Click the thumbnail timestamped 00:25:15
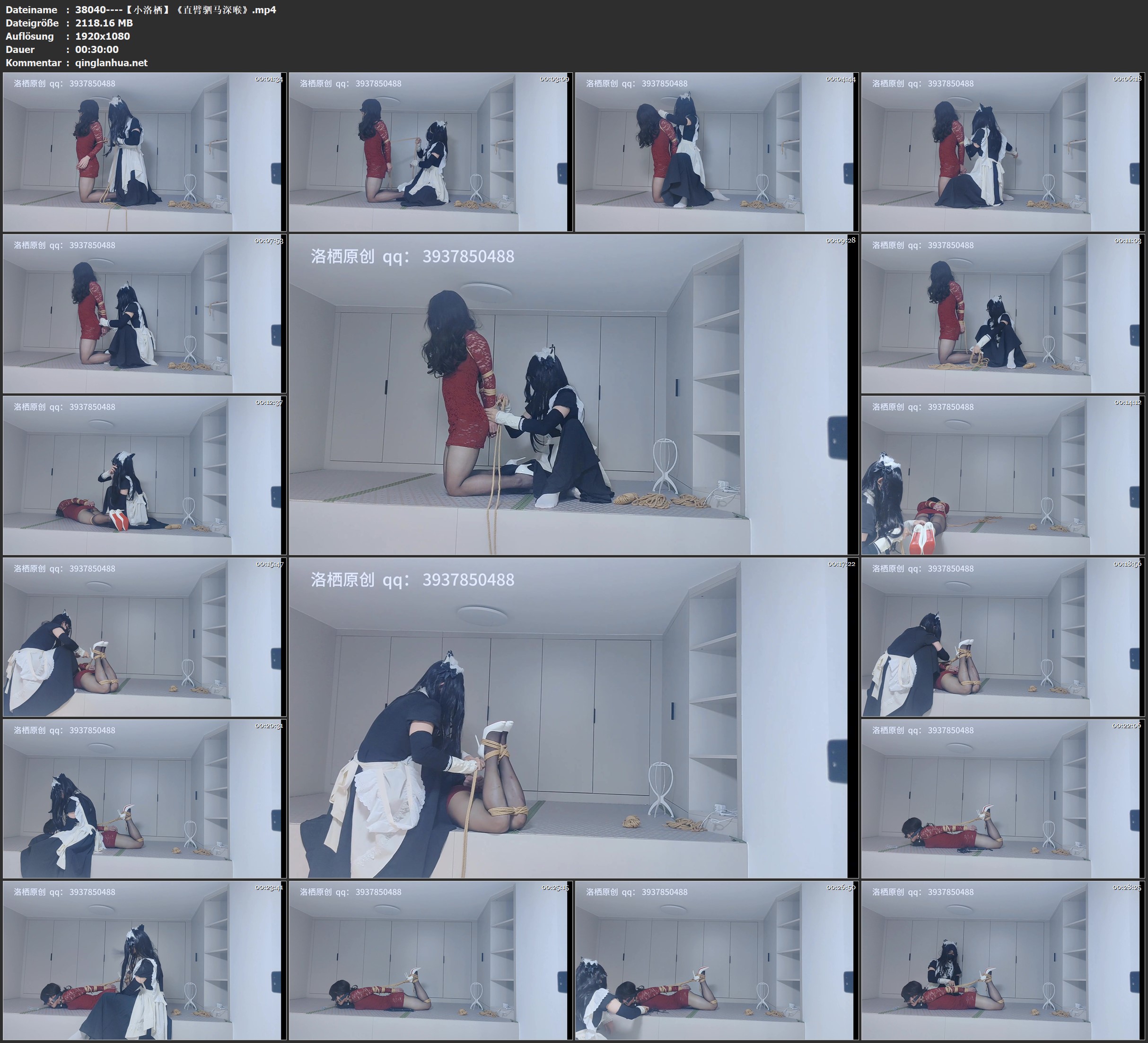 (x=429, y=960)
